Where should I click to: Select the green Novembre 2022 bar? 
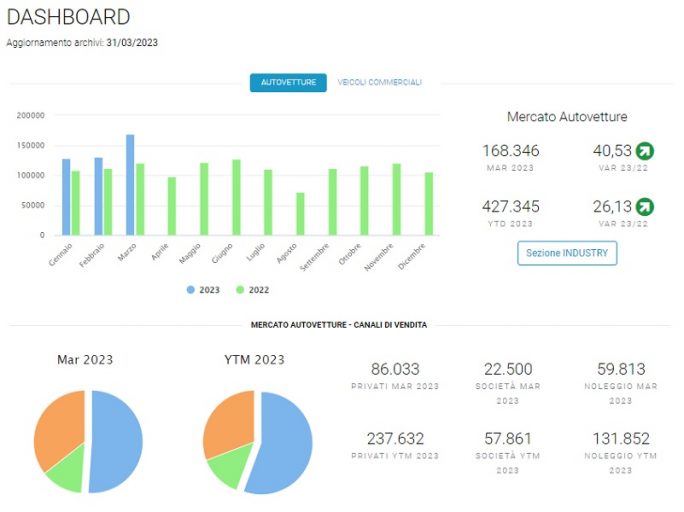(397, 200)
